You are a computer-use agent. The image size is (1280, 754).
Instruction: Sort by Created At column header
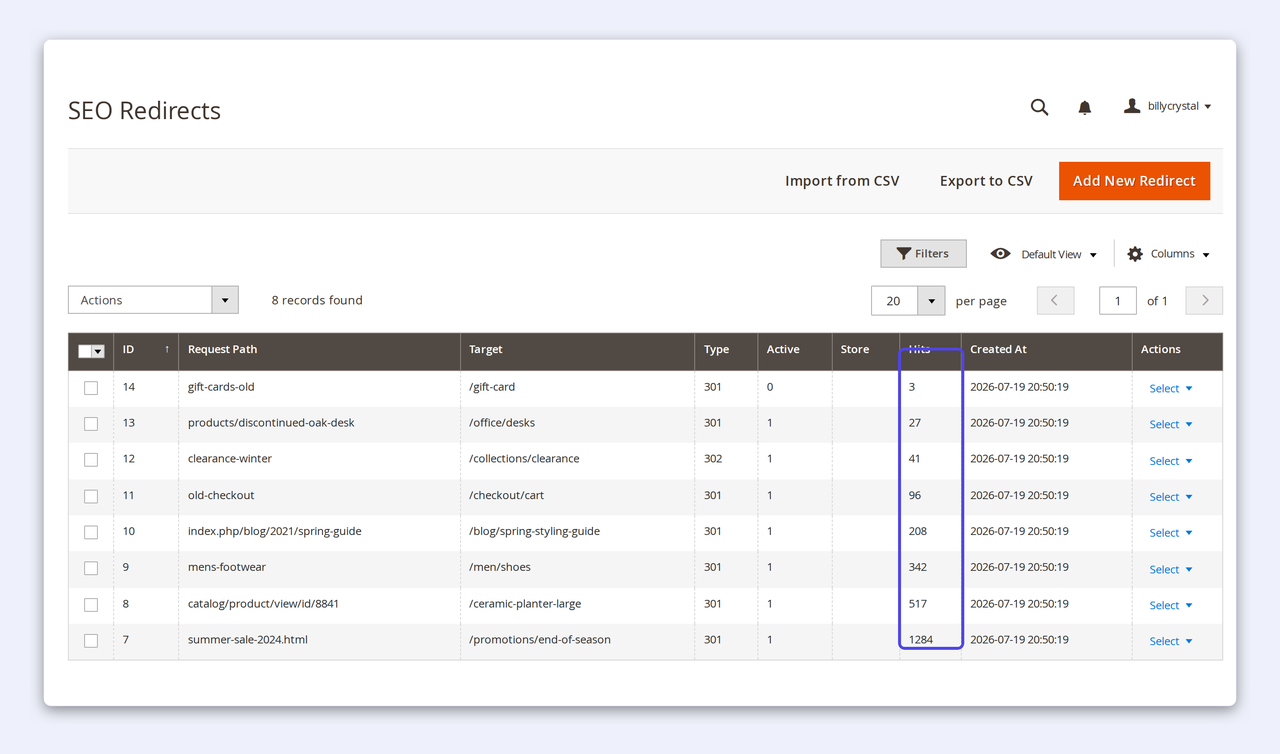(1047, 350)
